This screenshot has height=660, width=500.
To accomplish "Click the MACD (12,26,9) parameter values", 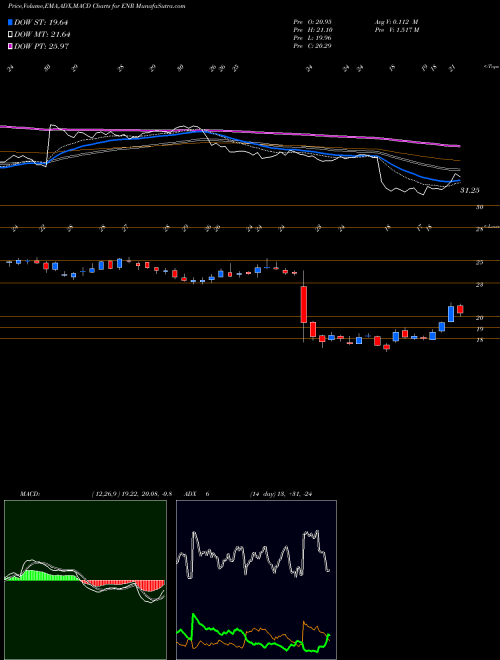I will point(132,494).
